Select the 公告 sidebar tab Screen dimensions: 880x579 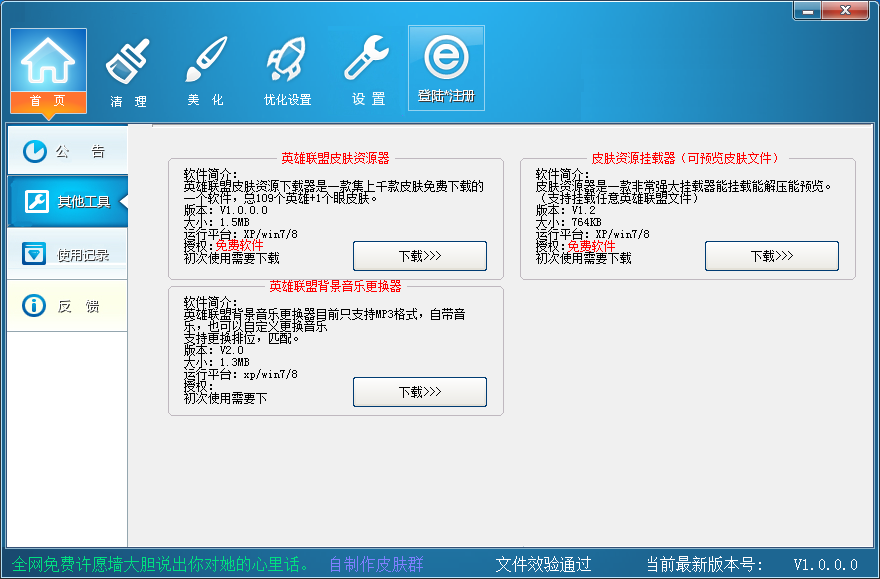coord(67,151)
